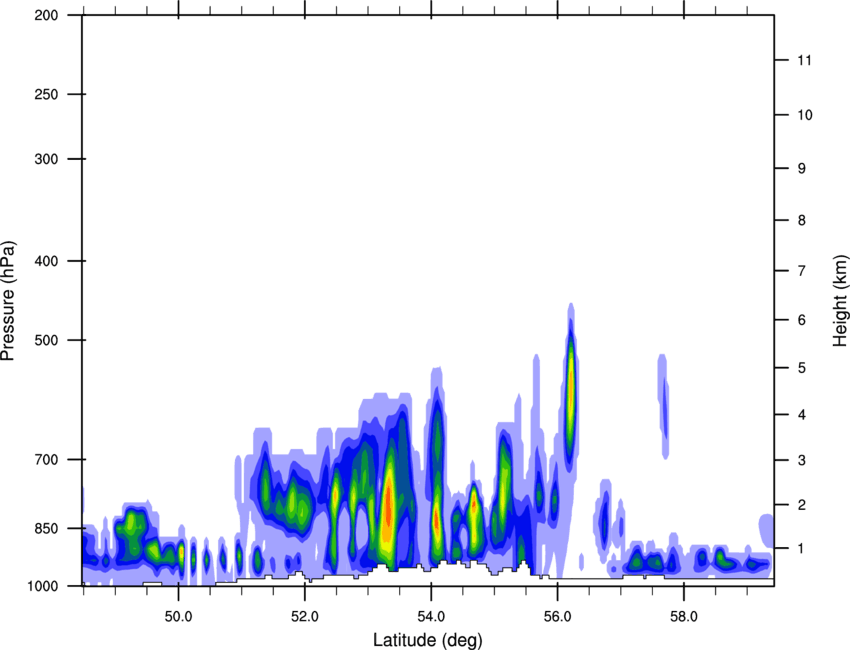Pick the 11 km height label
The width and height of the screenshot is (850, 650).
click(804, 60)
